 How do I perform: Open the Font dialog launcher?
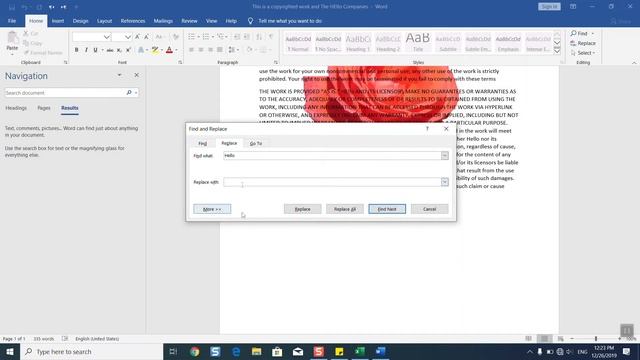[180, 62]
